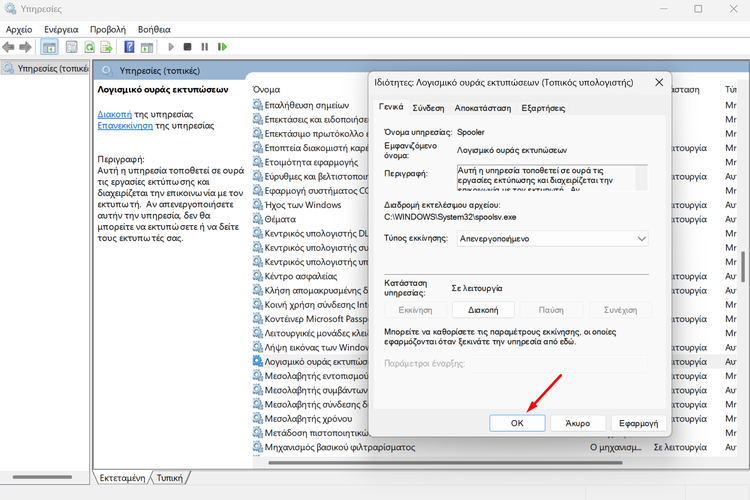
Task: Click the Stop Service square icon
Action: point(187,47)
